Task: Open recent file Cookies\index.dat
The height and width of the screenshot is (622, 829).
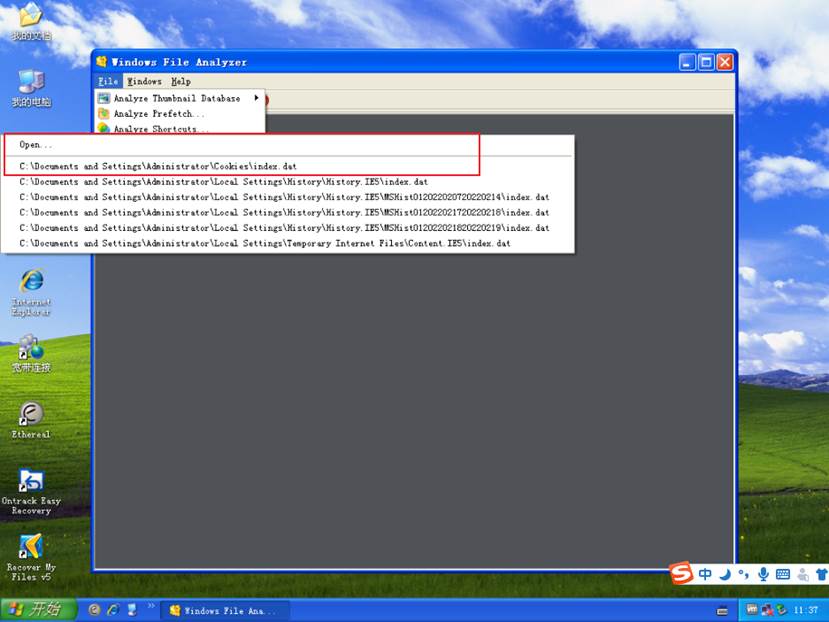Action: (x=288, y=166)
